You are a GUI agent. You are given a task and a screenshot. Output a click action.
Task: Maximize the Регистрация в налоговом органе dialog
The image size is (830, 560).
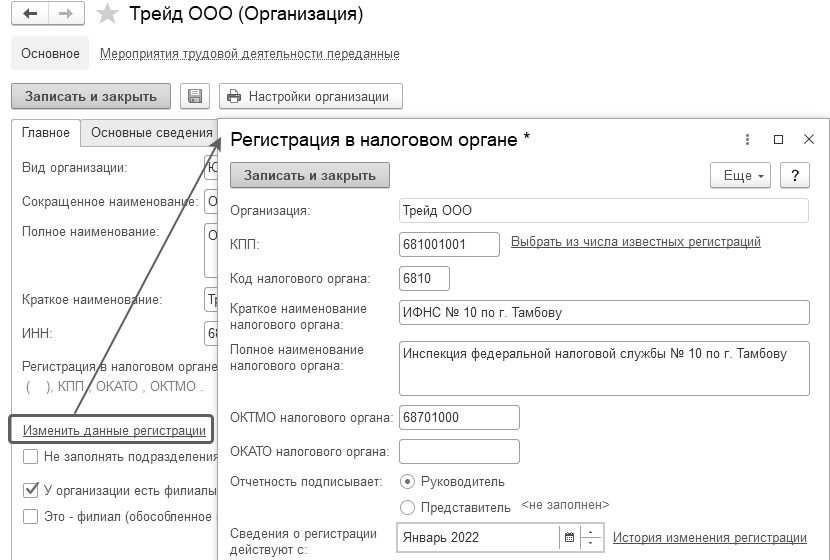[x=778, y=139]
